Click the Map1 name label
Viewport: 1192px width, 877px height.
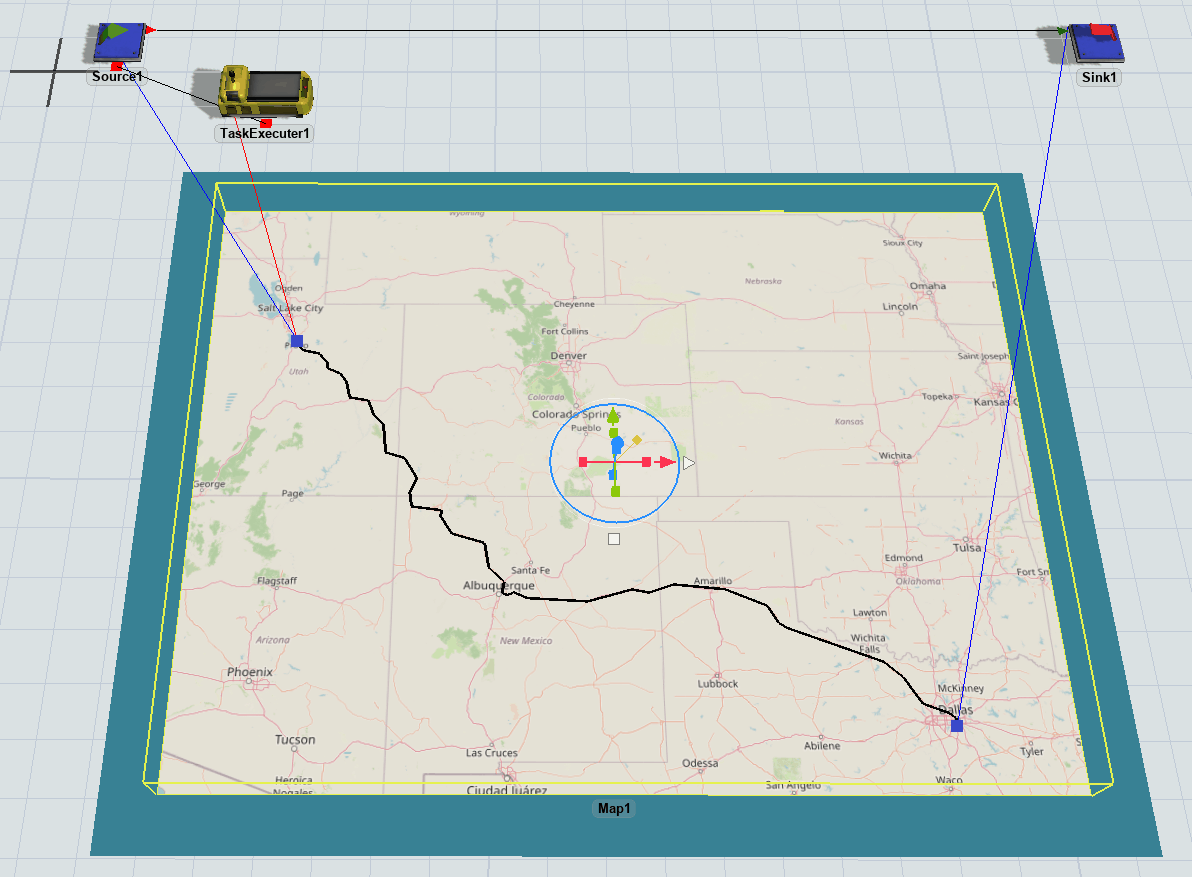point(612,809)
